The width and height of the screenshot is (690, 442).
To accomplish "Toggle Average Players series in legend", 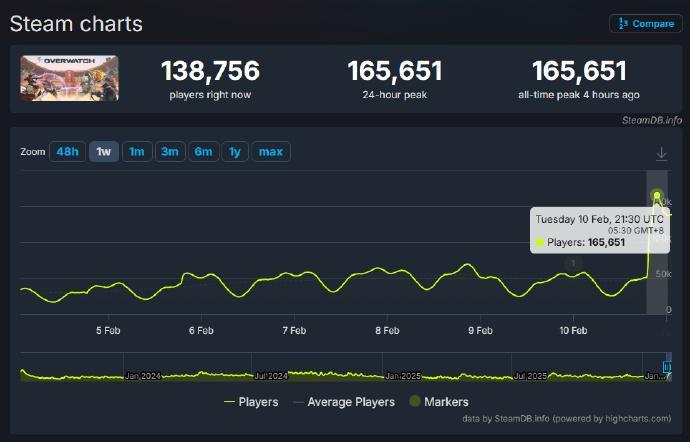I will click(344, 401).
